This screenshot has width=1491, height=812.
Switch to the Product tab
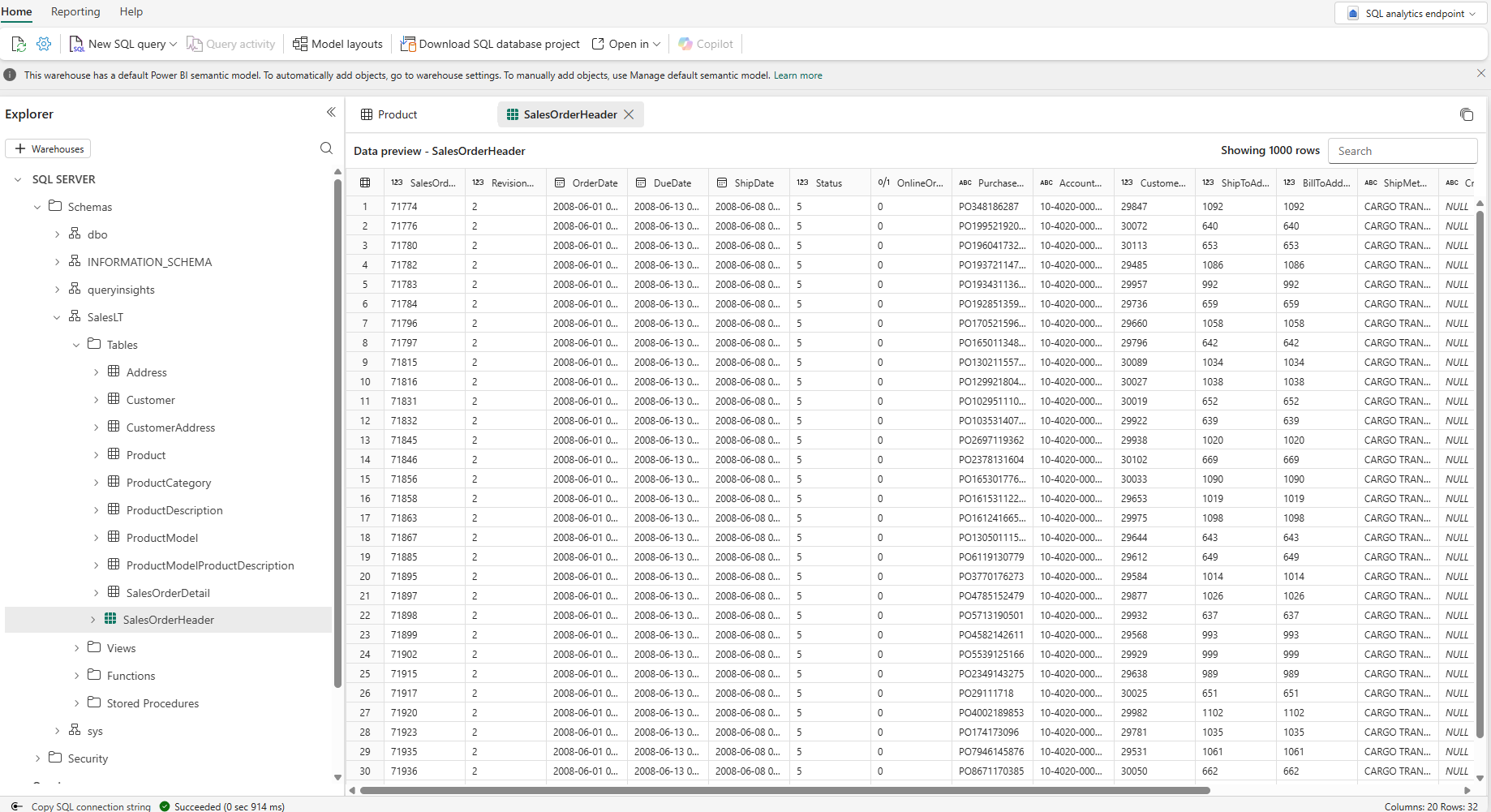point(389,114)
